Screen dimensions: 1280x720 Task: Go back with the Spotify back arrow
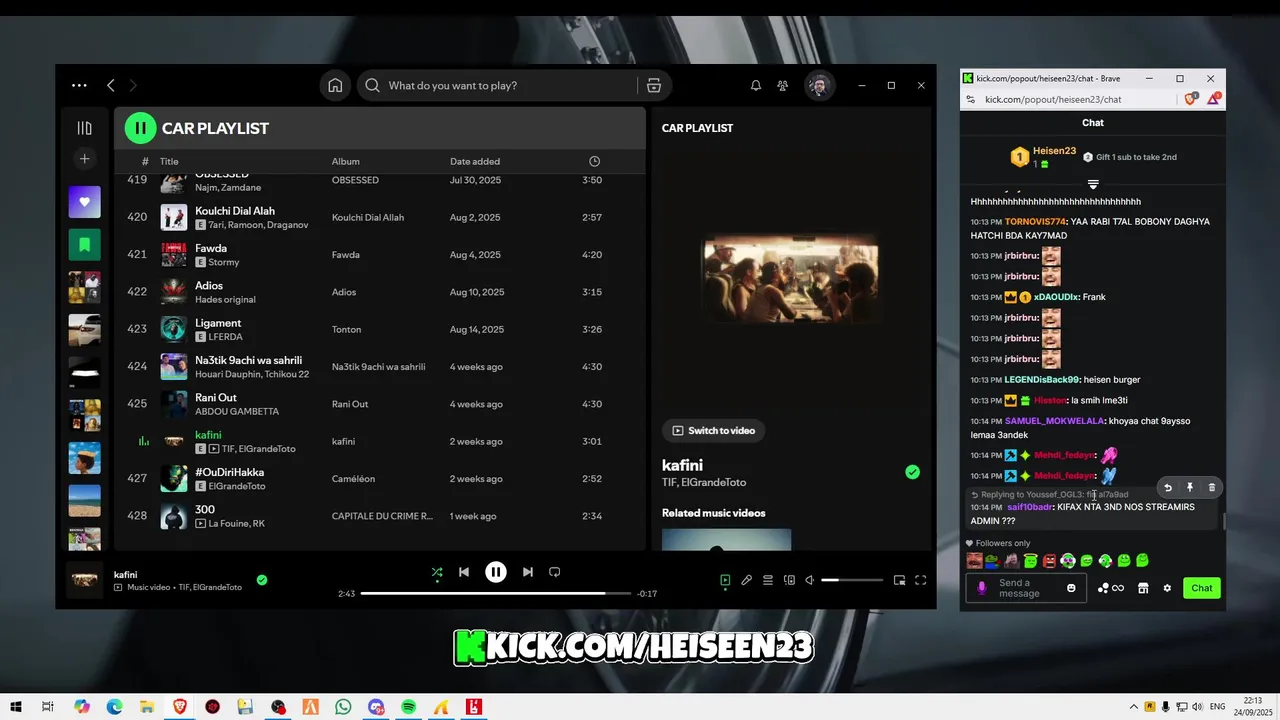click(111, 86)
